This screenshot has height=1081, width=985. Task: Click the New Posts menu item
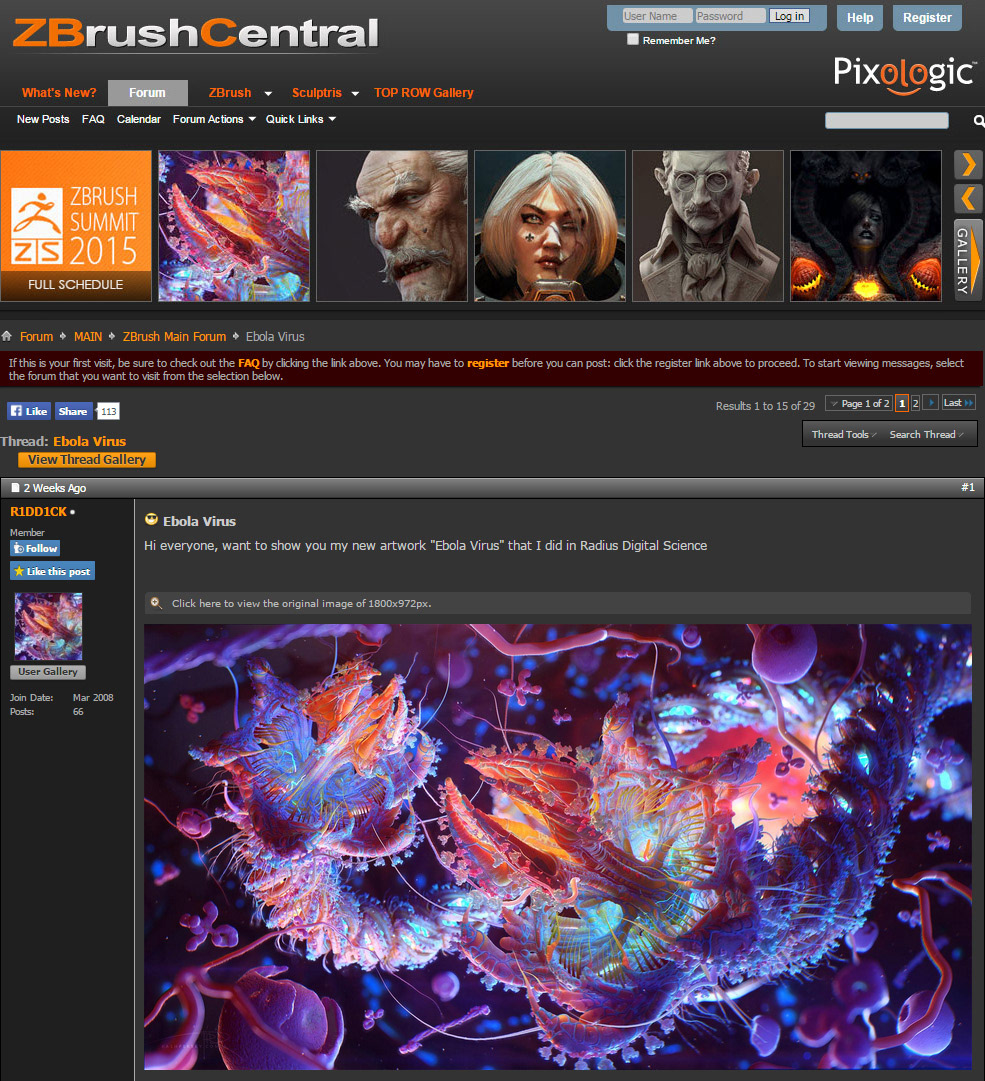tap(43, 119)
